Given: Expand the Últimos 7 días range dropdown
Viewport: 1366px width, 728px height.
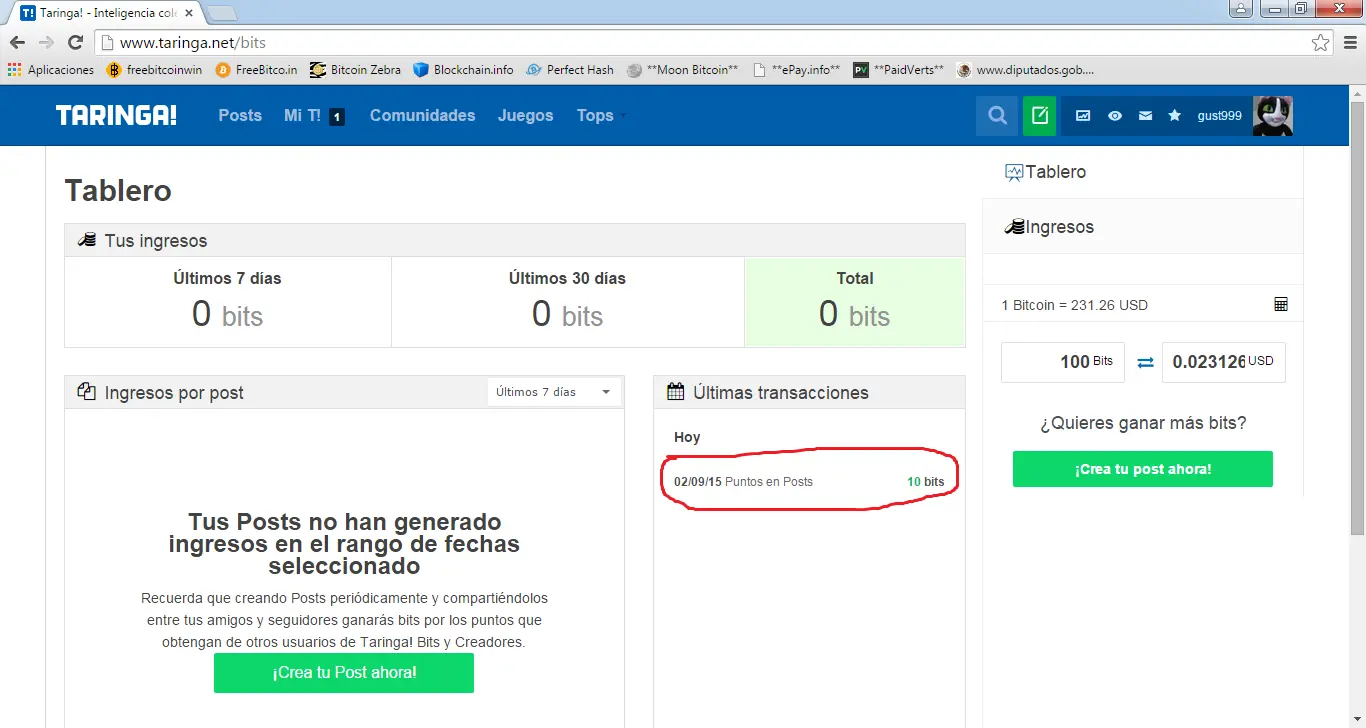Looking at the screenshot, I should [x=554, y=392].
